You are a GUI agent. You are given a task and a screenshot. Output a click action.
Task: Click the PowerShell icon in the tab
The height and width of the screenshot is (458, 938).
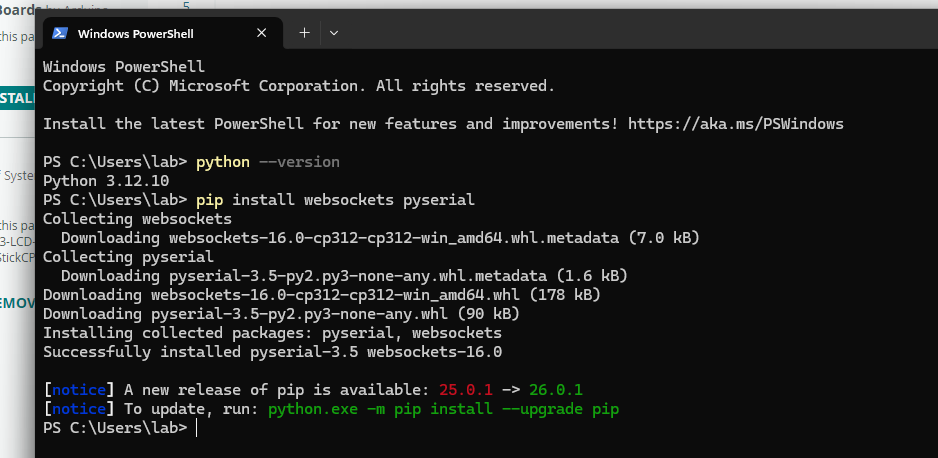click(59, 33)
